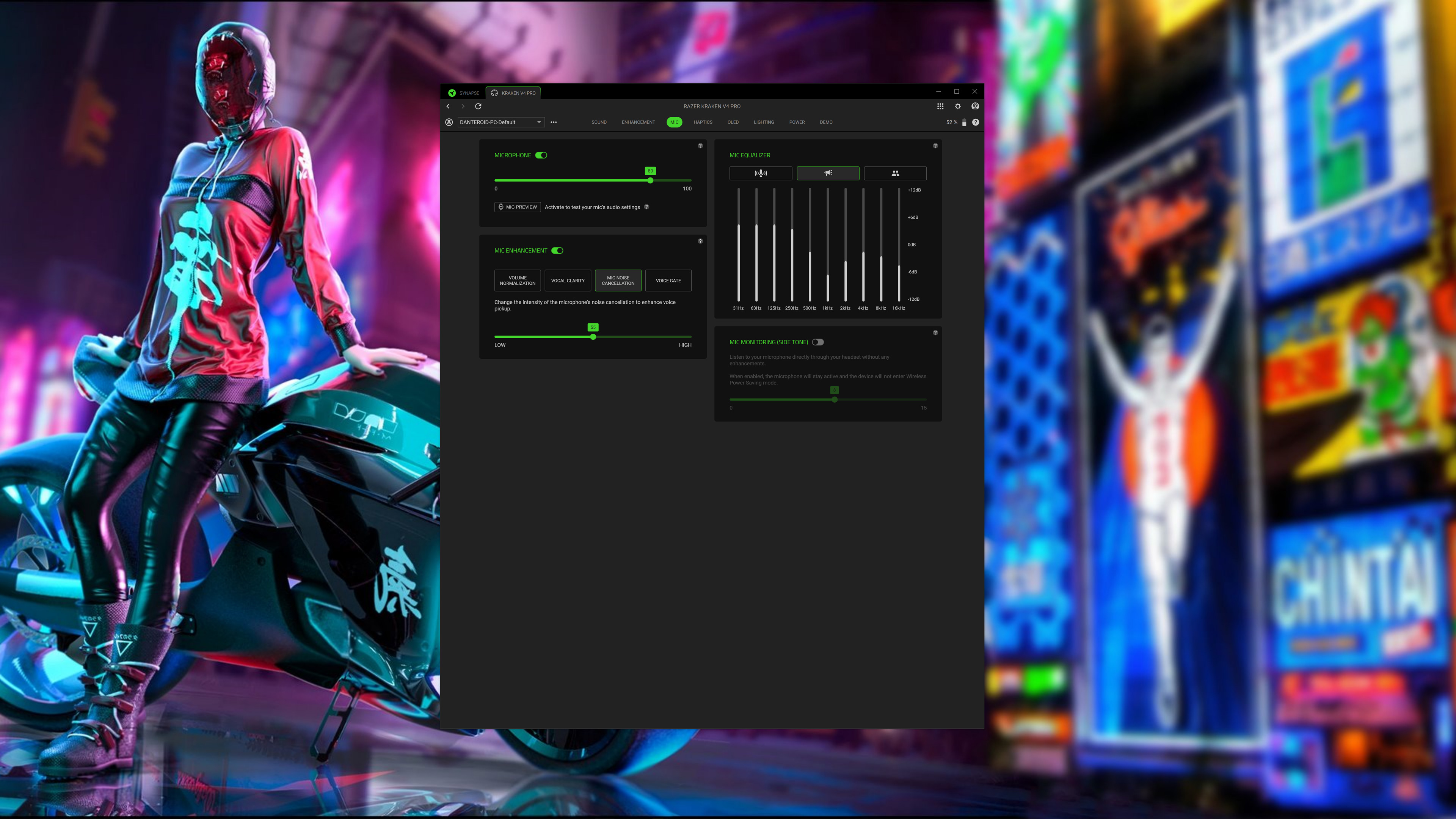This screenshot has width=1456, height=819.
Task: Toggle the Mic Enhancement switch
Action: coord(557,251)
